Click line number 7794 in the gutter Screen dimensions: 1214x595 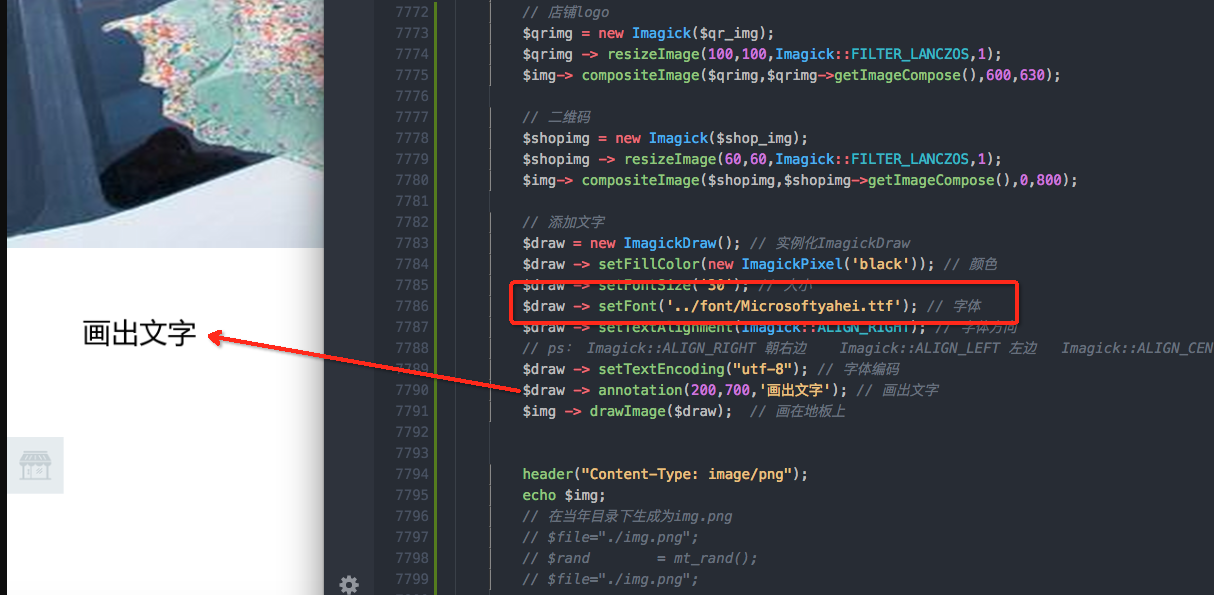[x=413, y=475]
